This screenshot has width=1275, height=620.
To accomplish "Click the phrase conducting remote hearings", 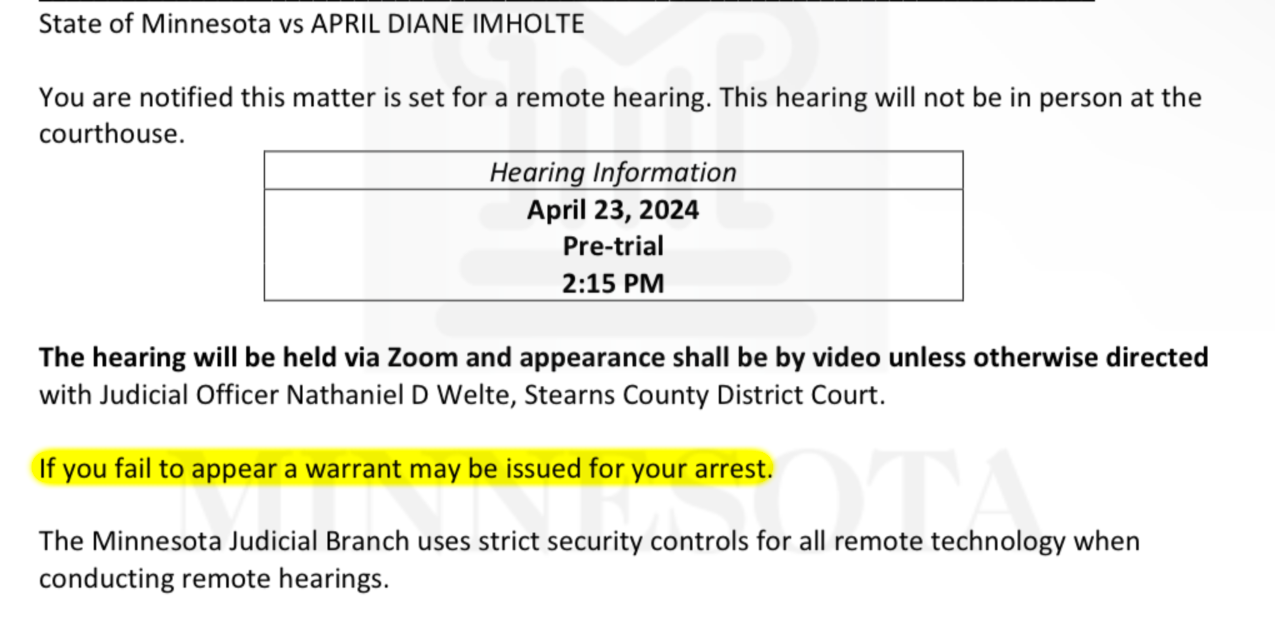I will click(213, 579).
